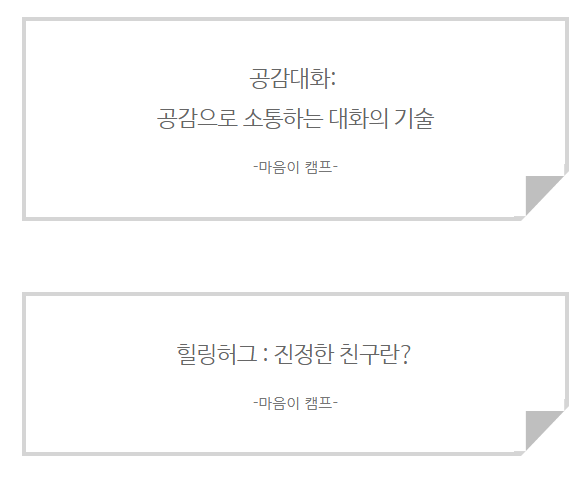
Task: Click the word 캠프 in the first card
Action: pos(319,167)
